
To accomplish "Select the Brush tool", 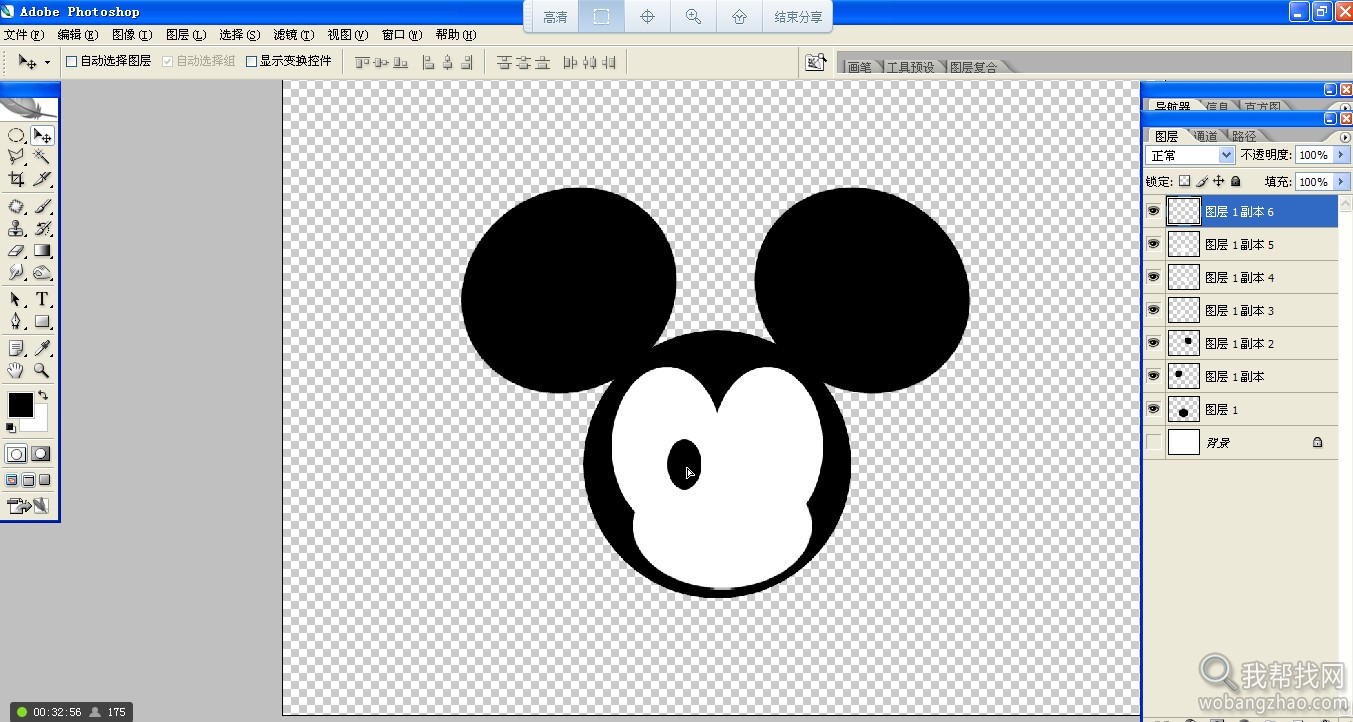I will coord(42,207).
